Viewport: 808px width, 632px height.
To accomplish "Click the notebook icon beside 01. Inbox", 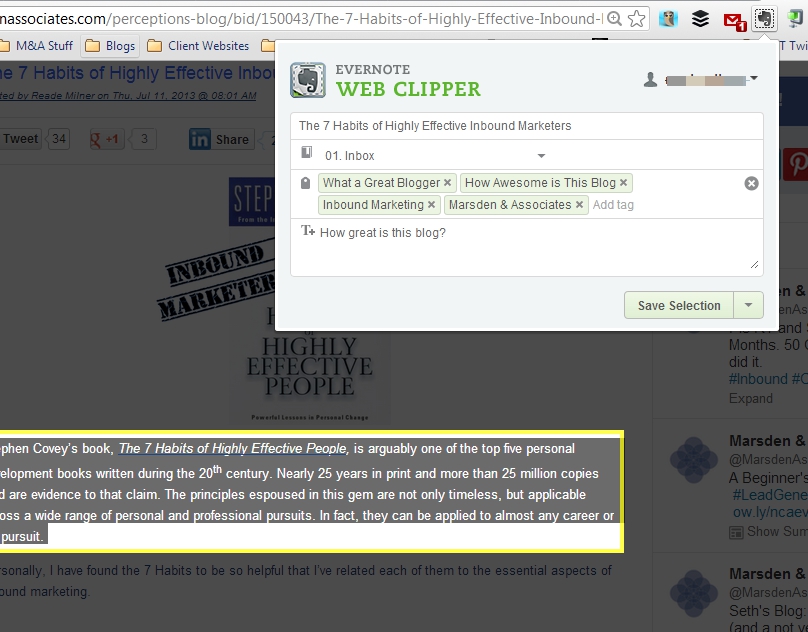I will click(307, 152).
